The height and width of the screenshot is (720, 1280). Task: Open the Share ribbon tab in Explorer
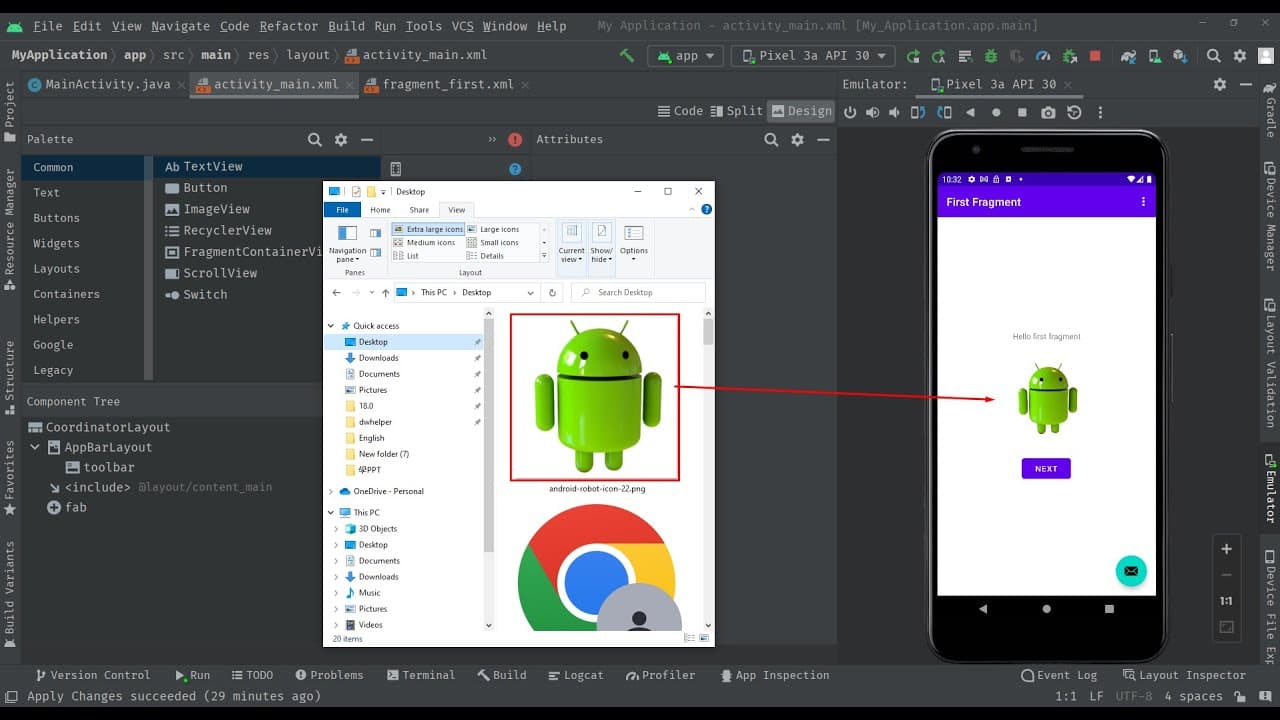point(419,210)
